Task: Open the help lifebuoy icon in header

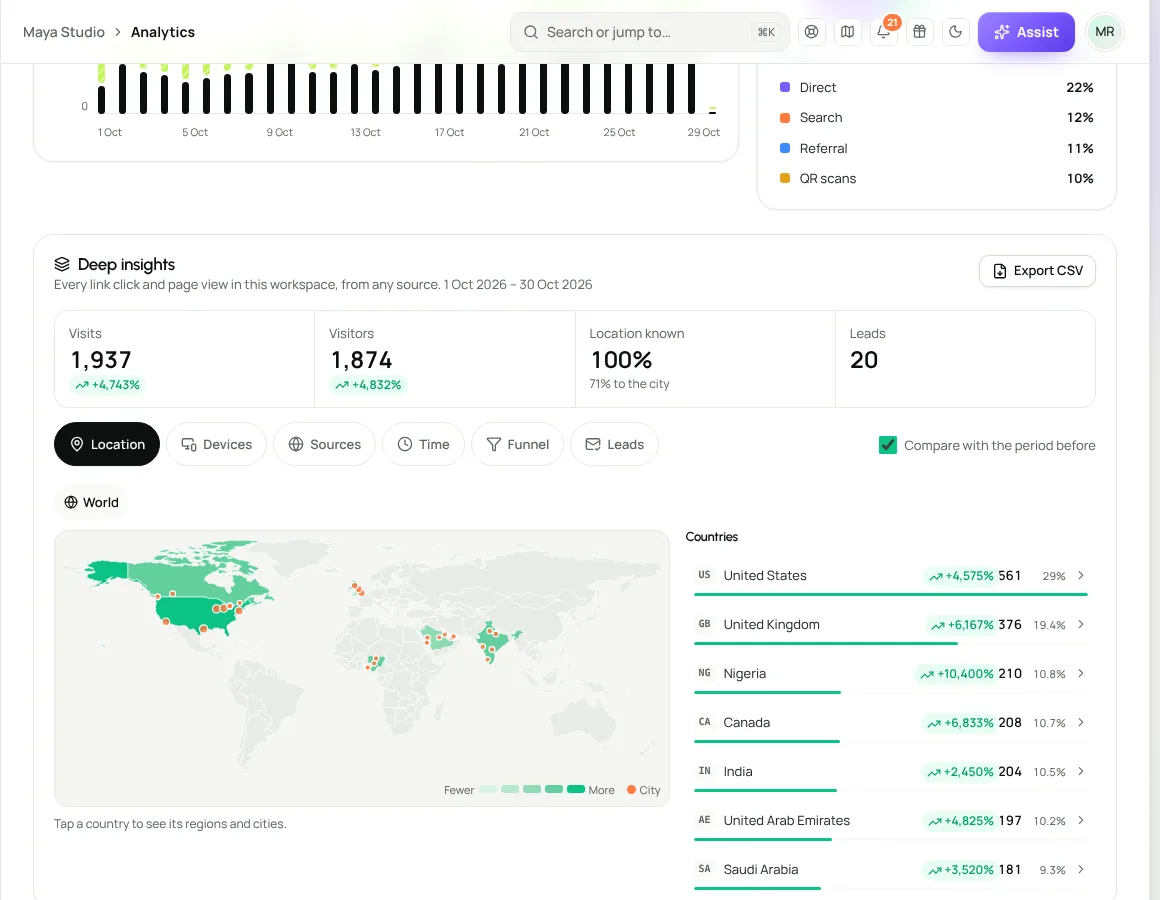Action: [812, 32]
